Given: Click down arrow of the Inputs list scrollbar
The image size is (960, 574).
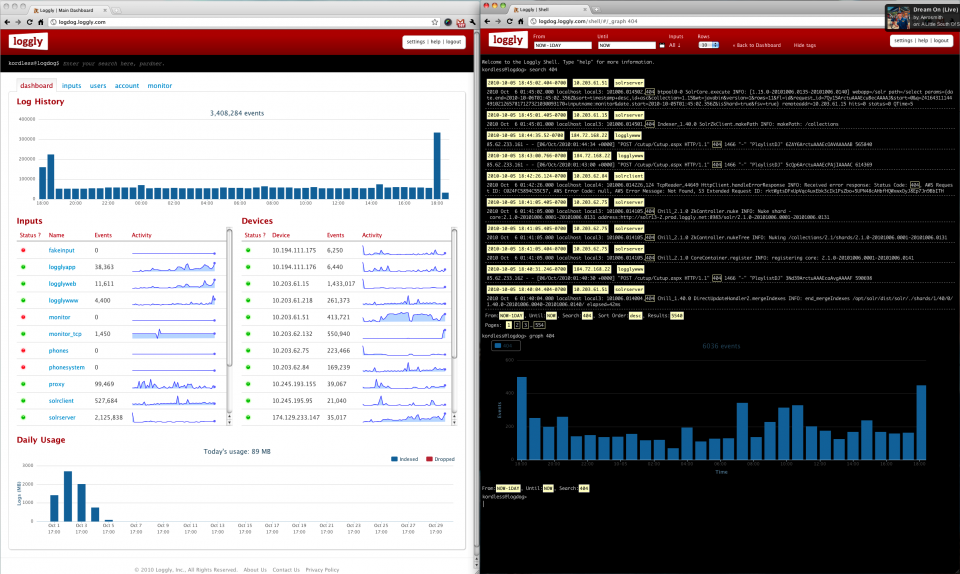Looking at the screenshot, I should [x=229, y=422].
